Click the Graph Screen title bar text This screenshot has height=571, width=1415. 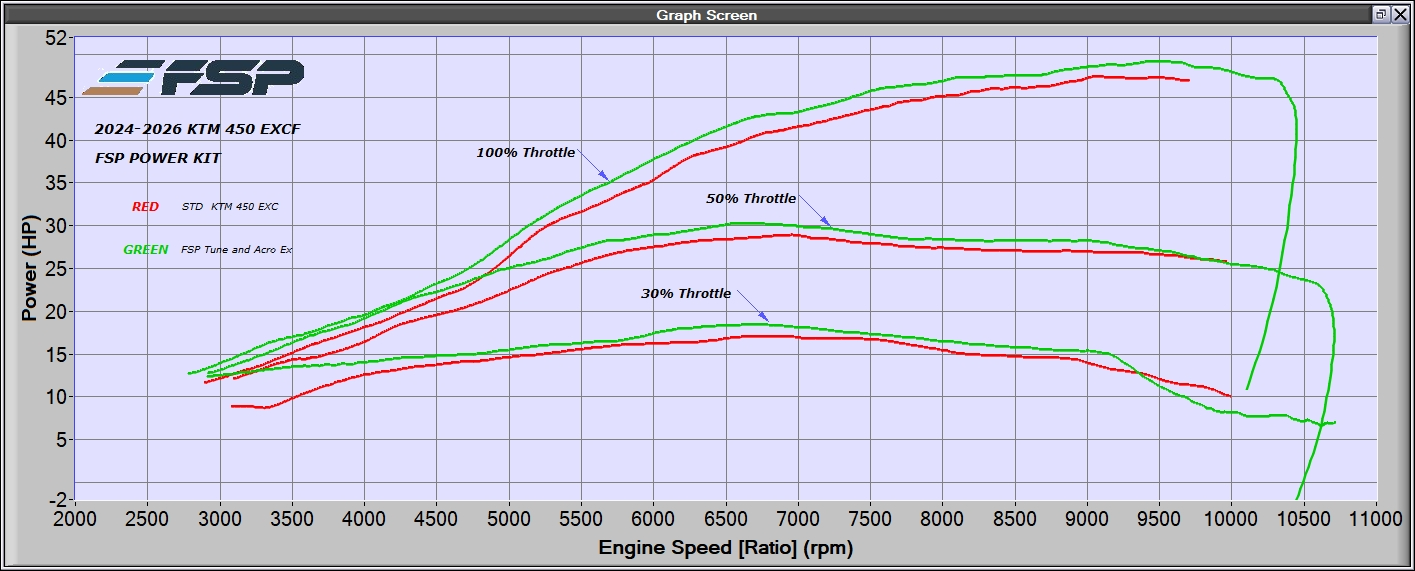[706, 15]
